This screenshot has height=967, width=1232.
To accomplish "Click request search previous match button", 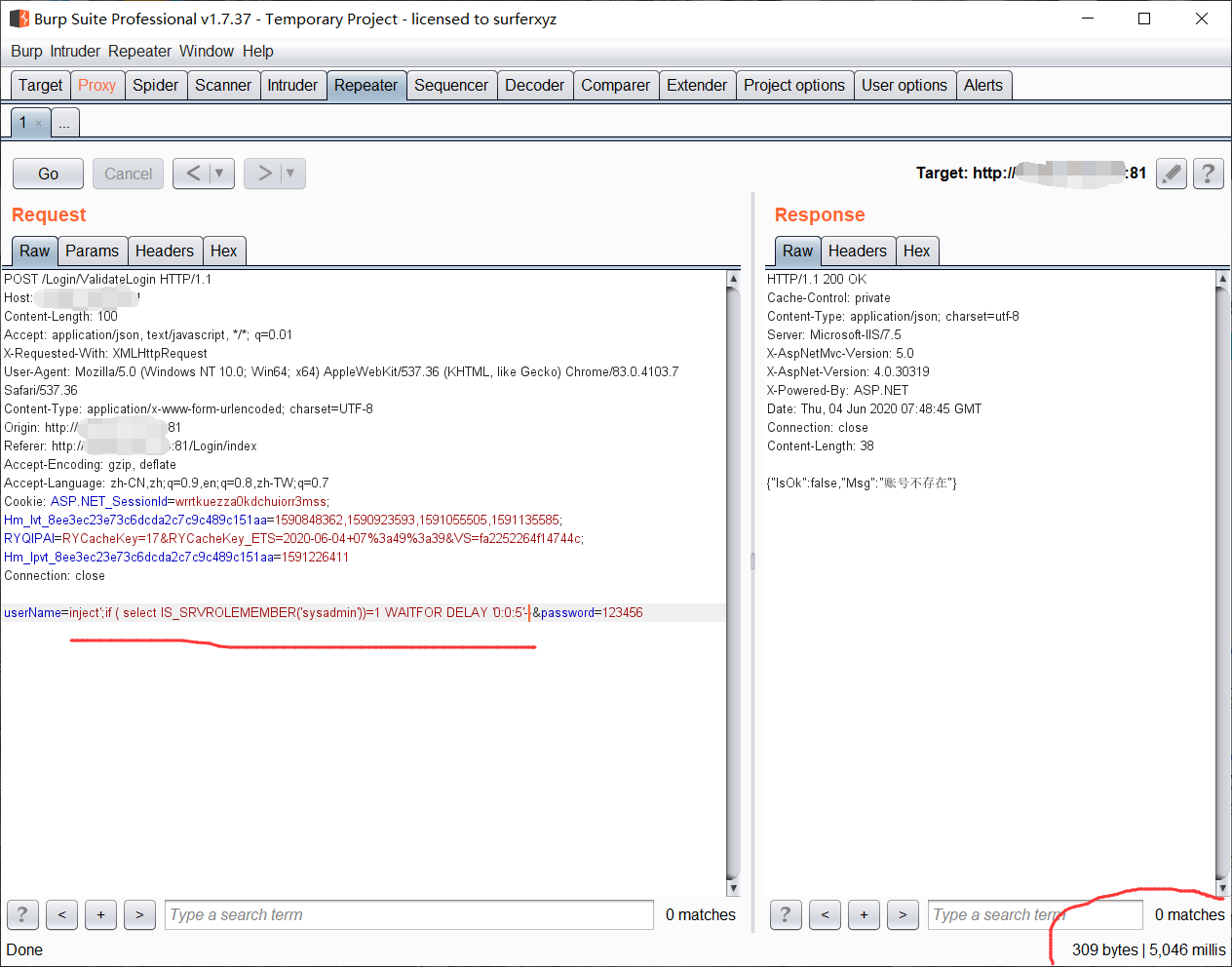I will [61, 914].
